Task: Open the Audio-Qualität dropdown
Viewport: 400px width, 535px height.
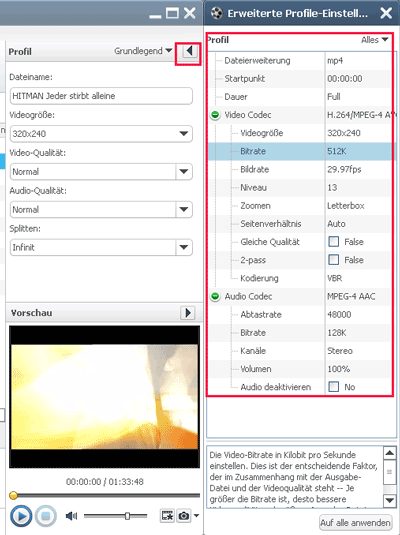Action: [x=184, y=209]
